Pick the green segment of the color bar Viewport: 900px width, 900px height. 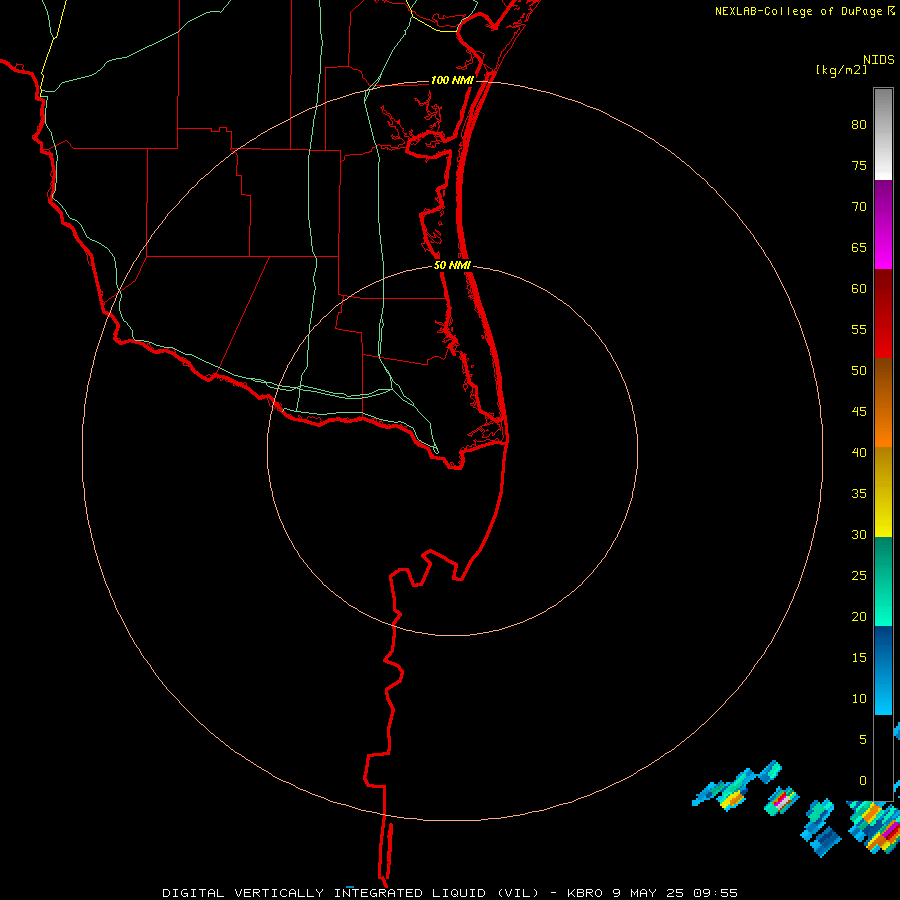(x=883, y=581)
